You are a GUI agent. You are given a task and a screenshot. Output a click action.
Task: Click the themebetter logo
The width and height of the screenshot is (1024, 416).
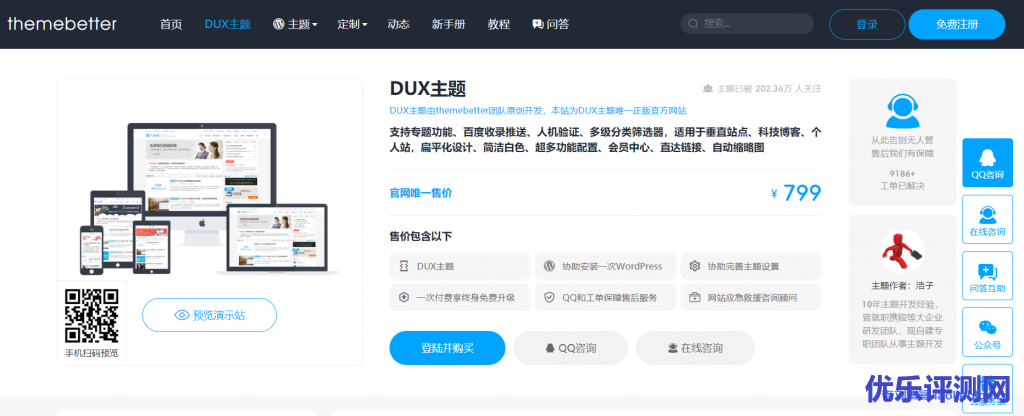click(62, 24)
